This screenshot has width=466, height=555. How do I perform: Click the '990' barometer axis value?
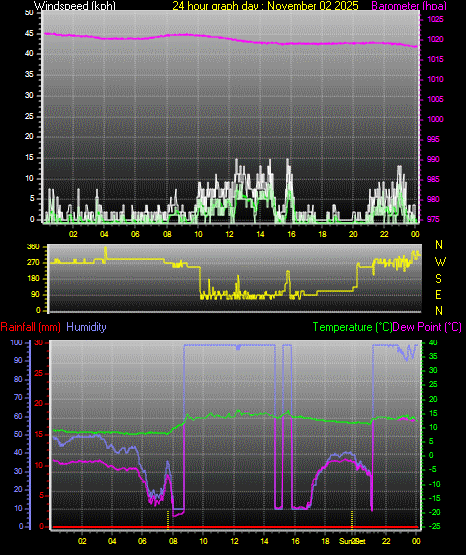(433, 159)
